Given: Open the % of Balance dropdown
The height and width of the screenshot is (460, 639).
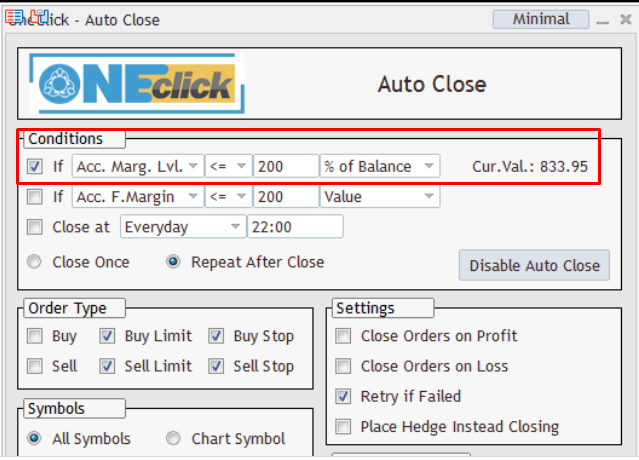Looking at the screenshot, I should coord(380,166).
